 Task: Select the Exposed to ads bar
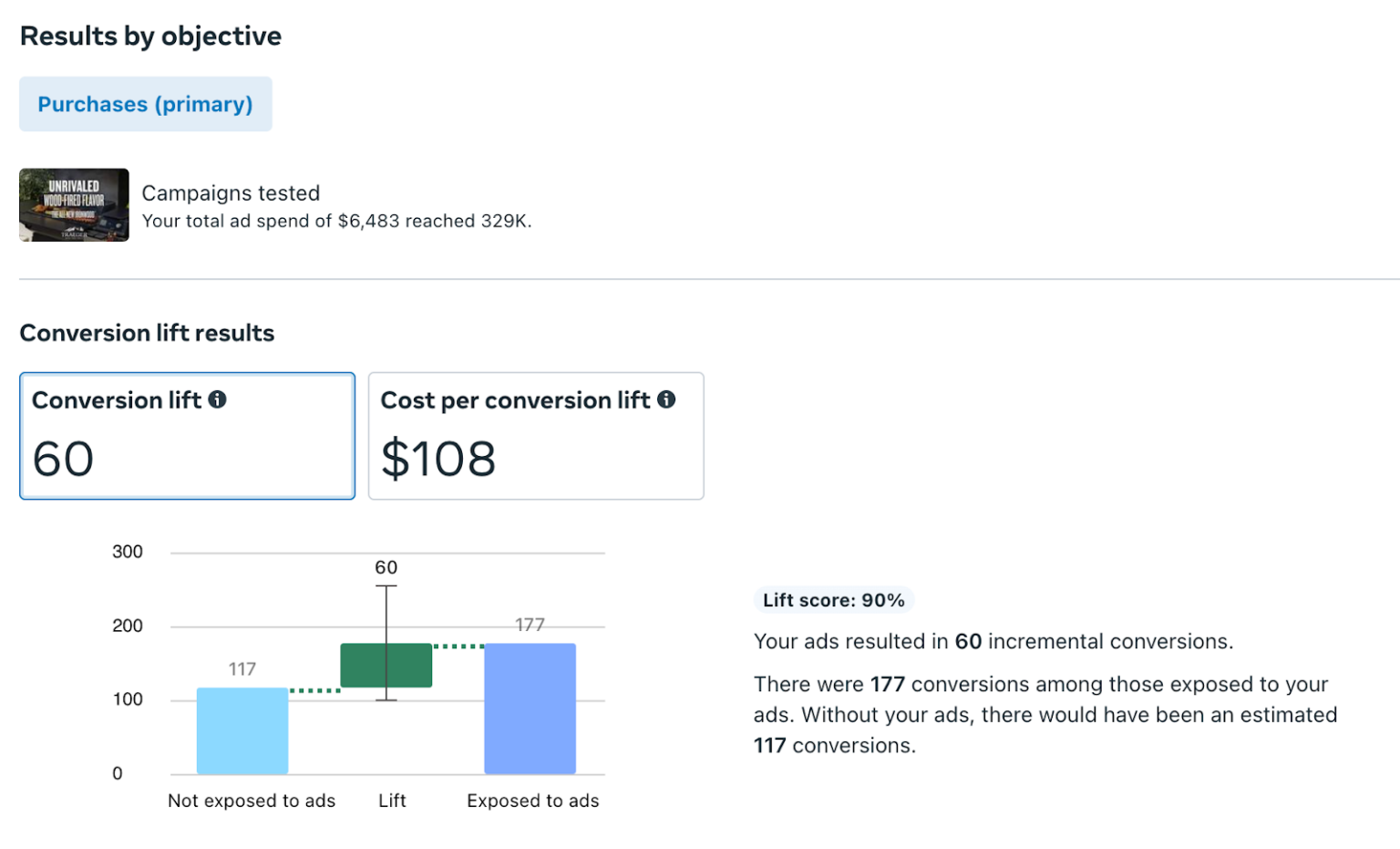pos(531,709)
